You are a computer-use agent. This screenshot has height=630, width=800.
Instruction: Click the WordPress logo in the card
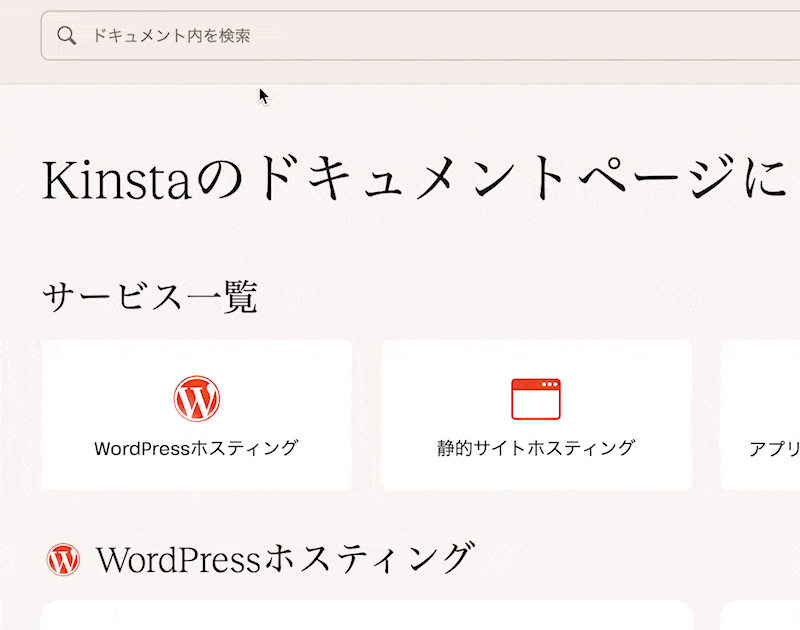[197, 398]
